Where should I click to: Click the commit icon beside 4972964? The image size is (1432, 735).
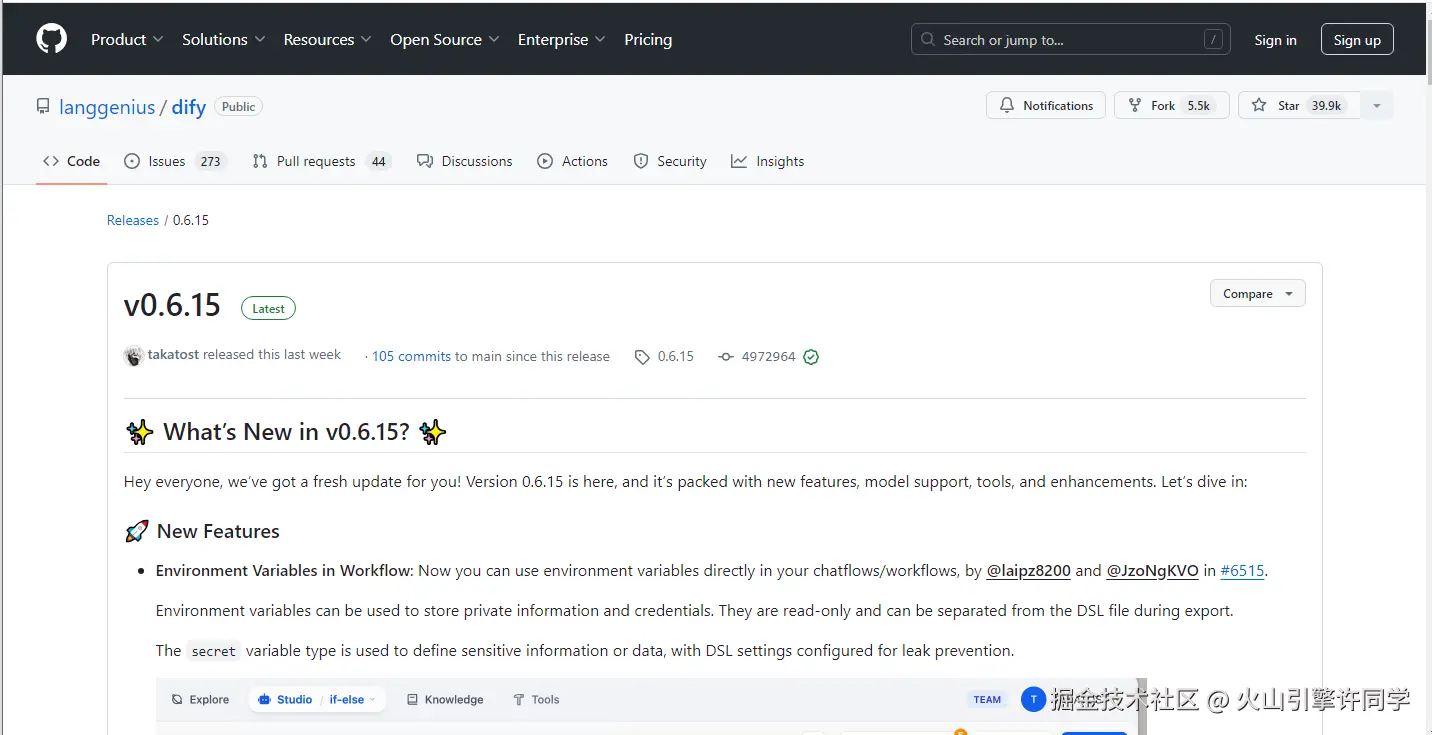point(726,357)
